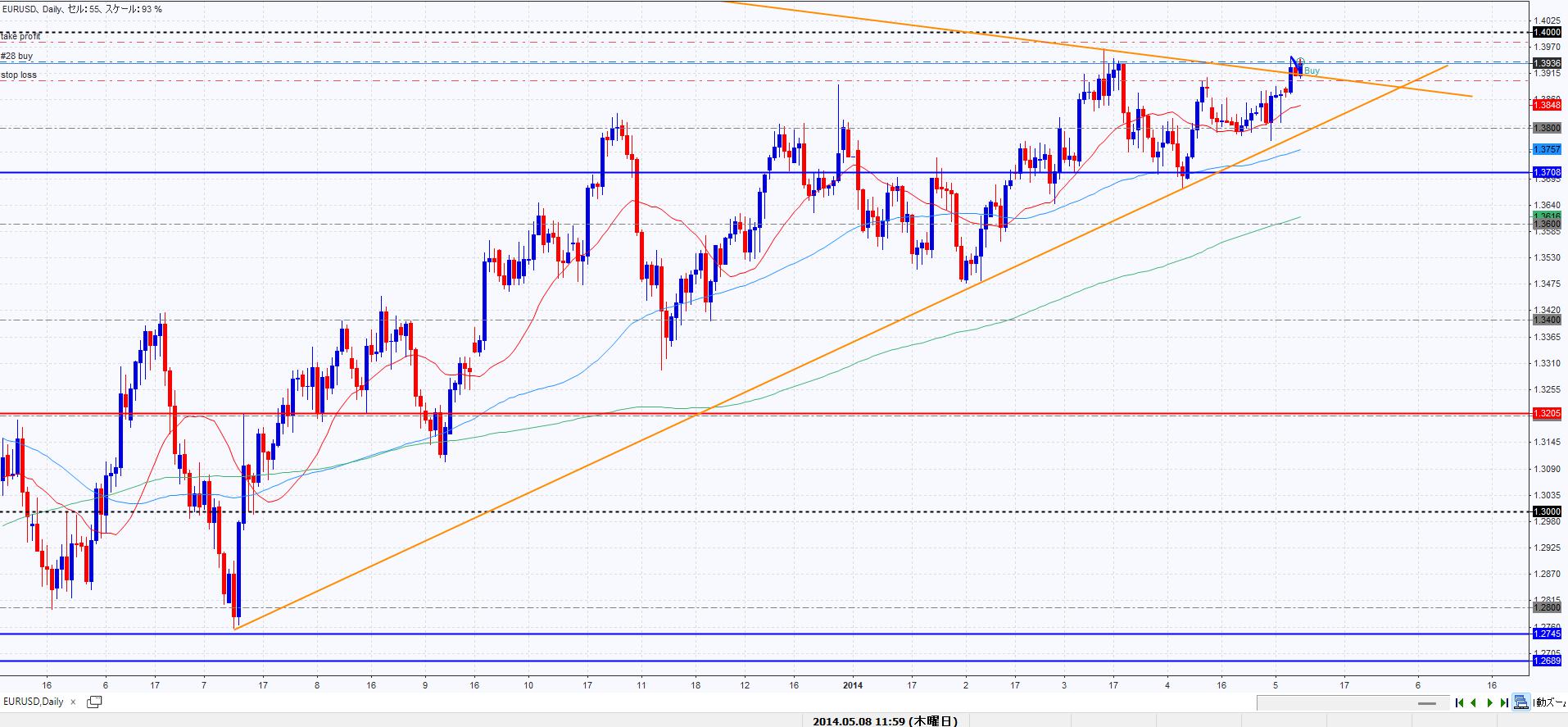The height and width of the screenshot is (727, 1568).
Task: Toggle the auto zoom windows icon
Action: (1520, 702)
